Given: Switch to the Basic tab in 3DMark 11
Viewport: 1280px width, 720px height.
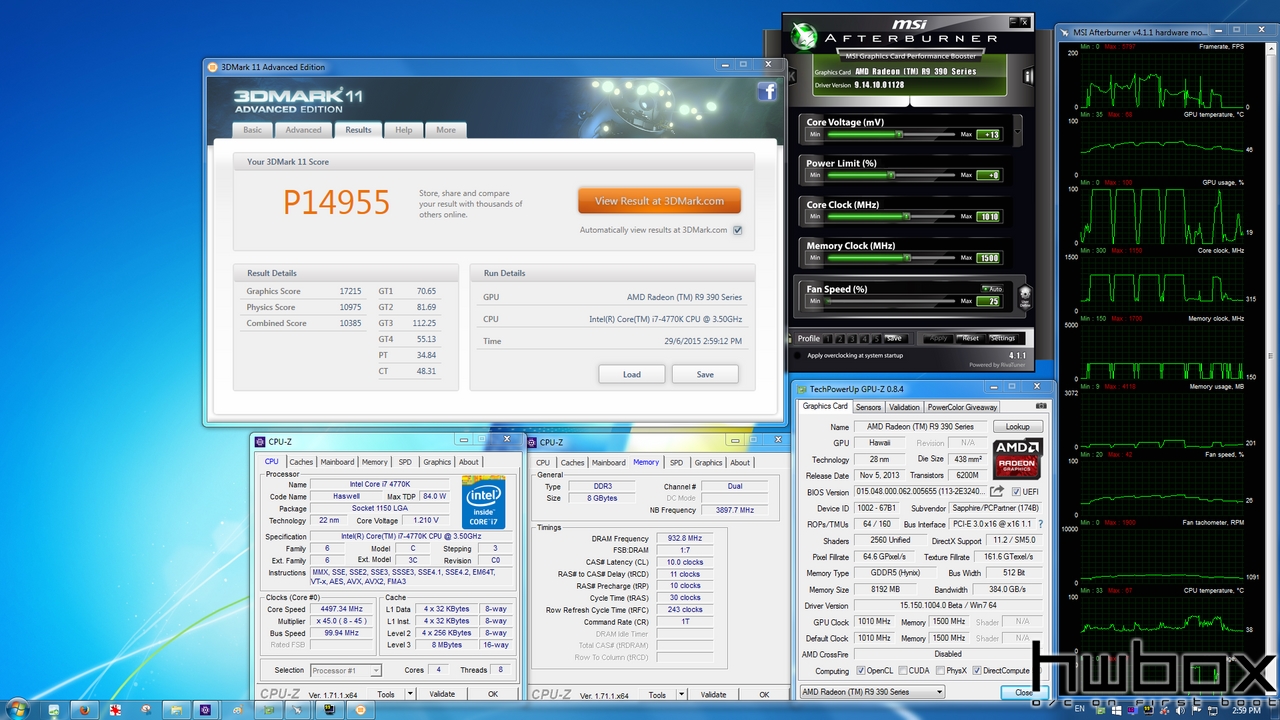Looking at the screenshot, I should point(252,130).
